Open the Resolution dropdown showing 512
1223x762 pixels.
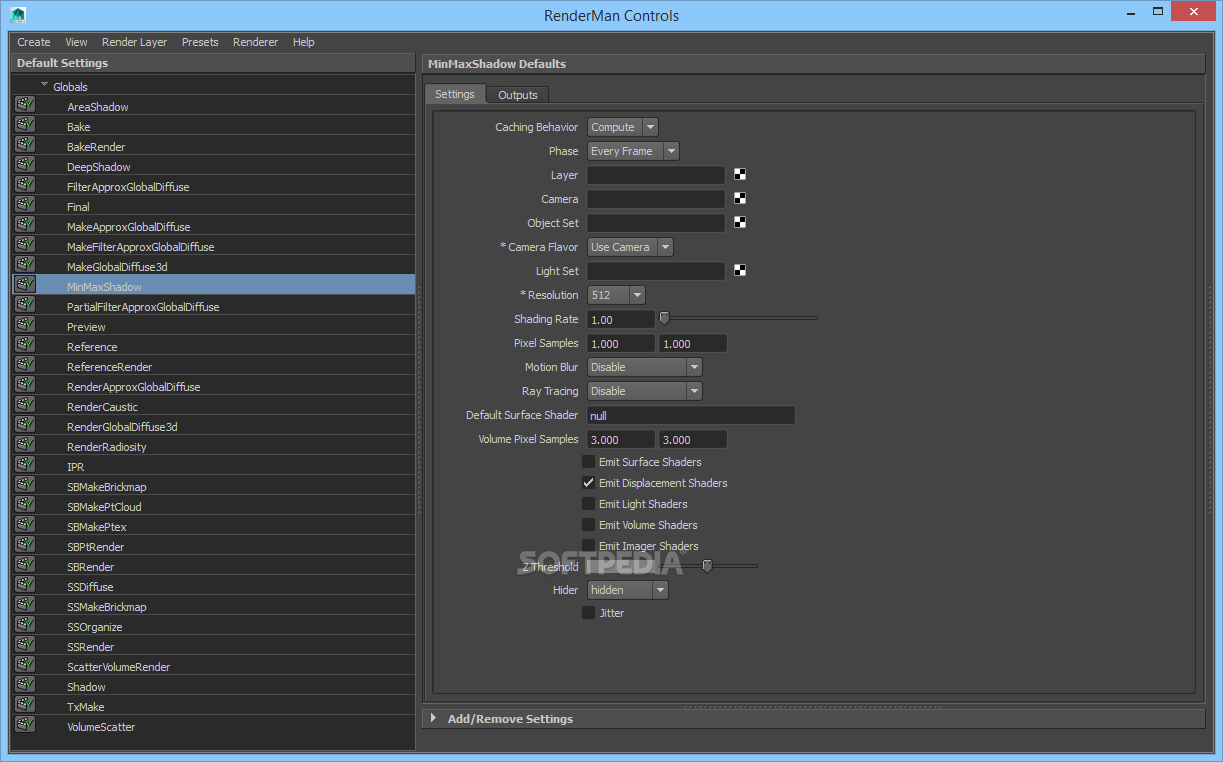pos(616,295)
